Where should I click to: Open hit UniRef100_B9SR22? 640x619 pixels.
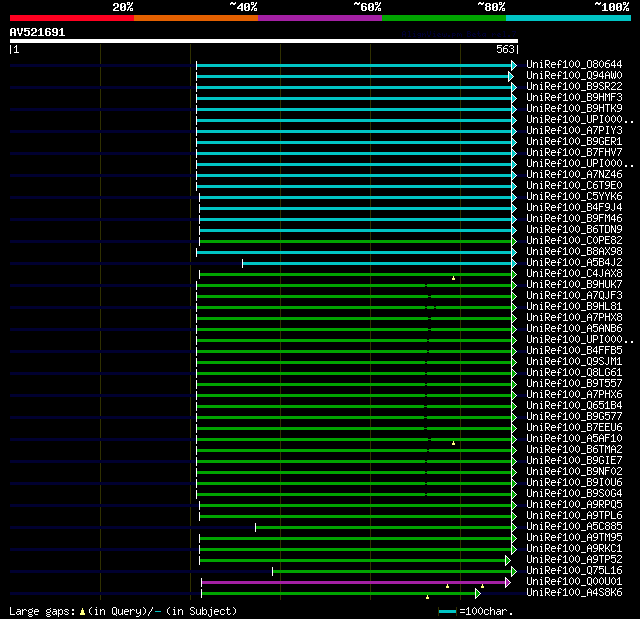coord(574,87)
